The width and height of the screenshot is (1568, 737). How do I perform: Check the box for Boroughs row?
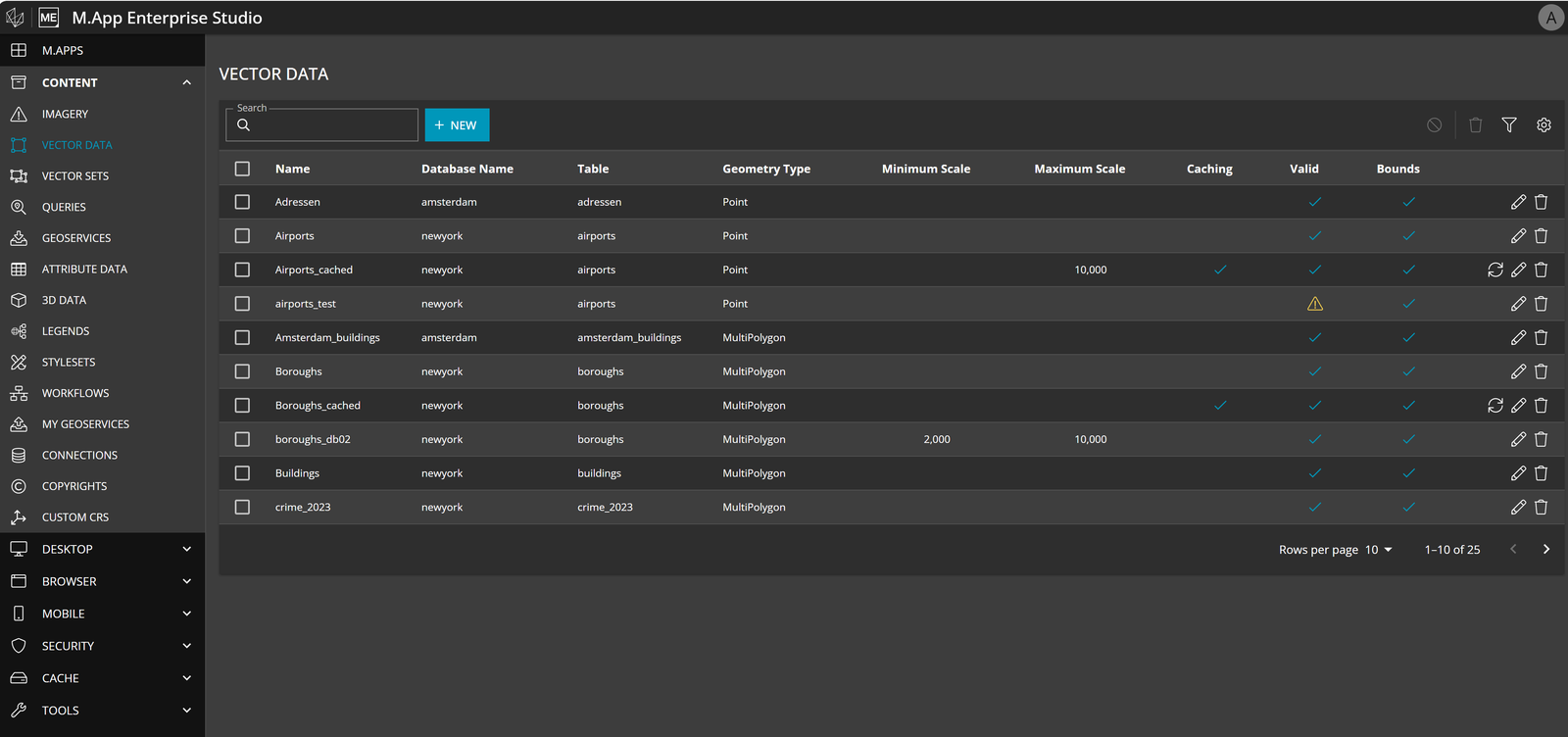click(x=242, y=371)
